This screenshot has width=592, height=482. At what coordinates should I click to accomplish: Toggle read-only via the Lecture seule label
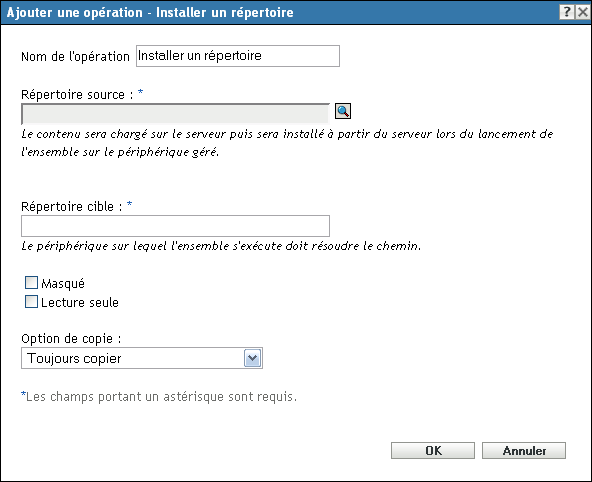click(80, 303)
